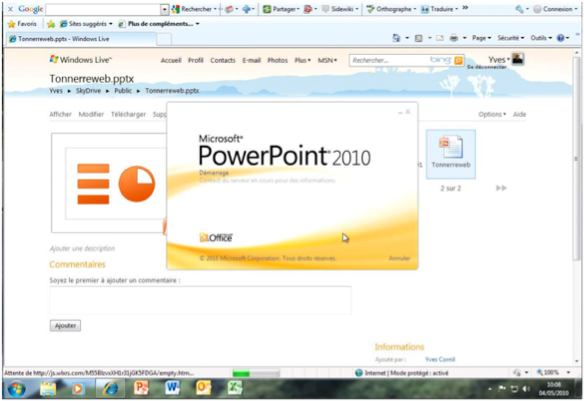Click the IE Home icon

tap(396, 38)
